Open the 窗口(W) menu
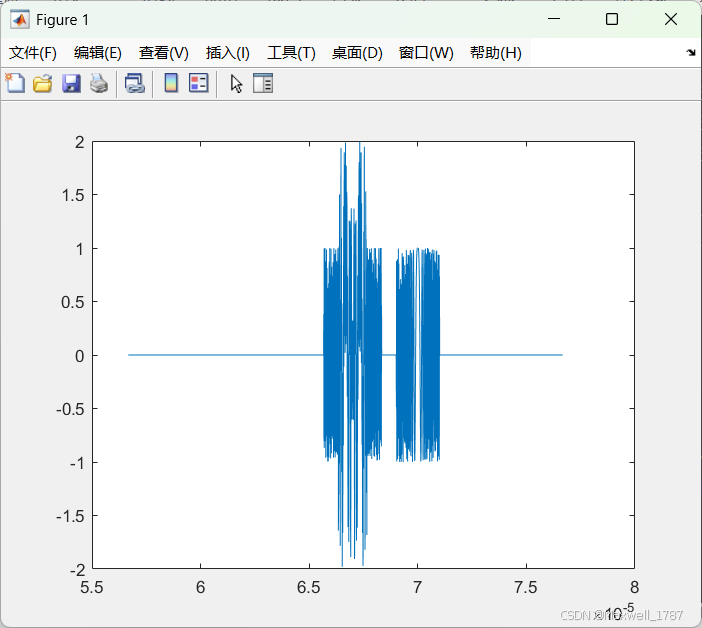Screen dimensions: 702x628 click(x=426, y=53)
